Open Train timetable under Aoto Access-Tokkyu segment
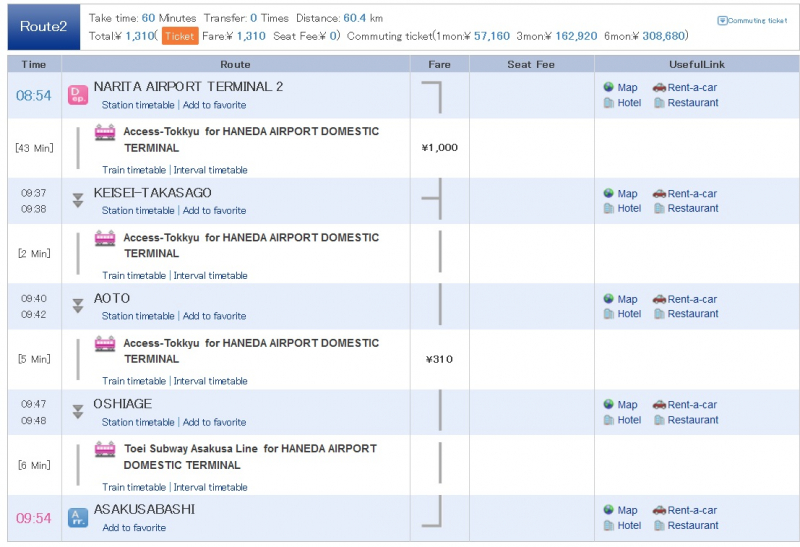The height and width of the screenshot is (547, 800). pos(134,381)
